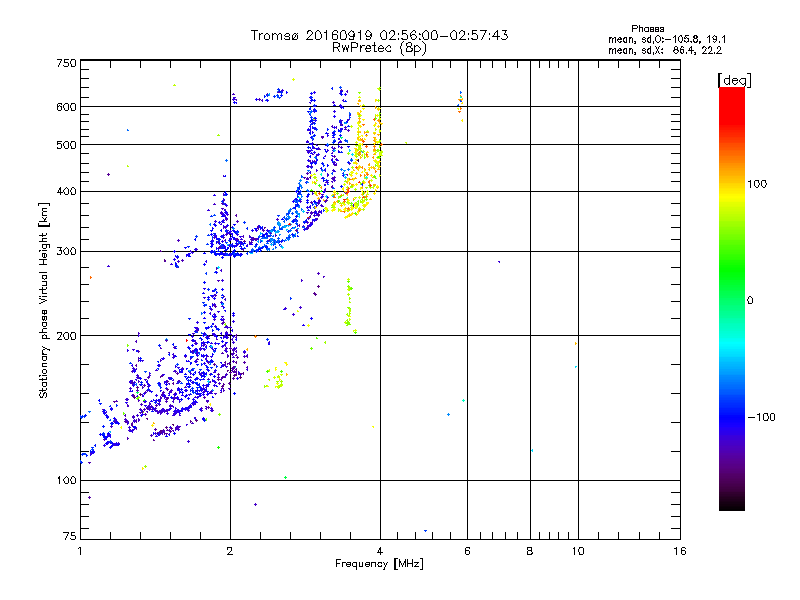
Task: Click the x-axis label '8'
Action: 530,551
